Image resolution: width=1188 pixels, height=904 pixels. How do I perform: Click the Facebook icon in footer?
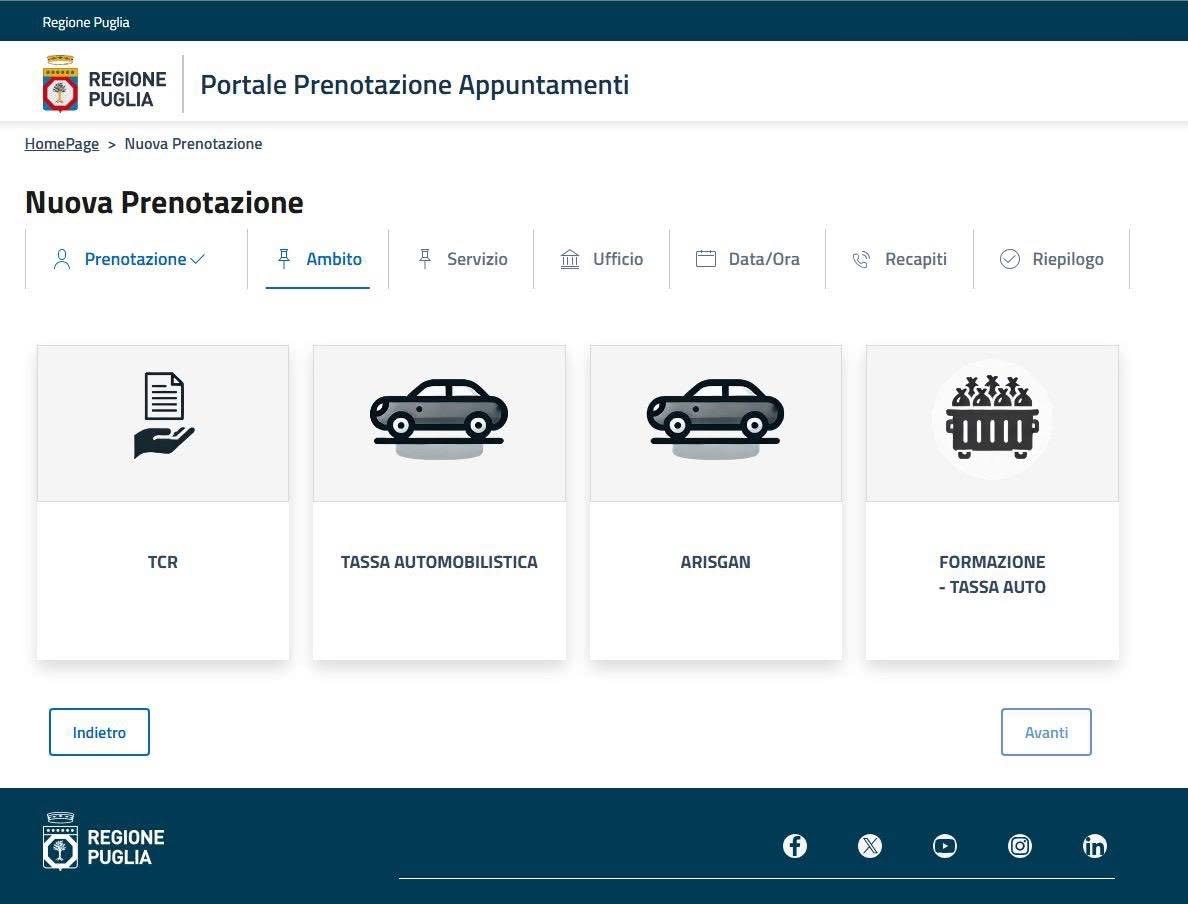click(795, 846)
